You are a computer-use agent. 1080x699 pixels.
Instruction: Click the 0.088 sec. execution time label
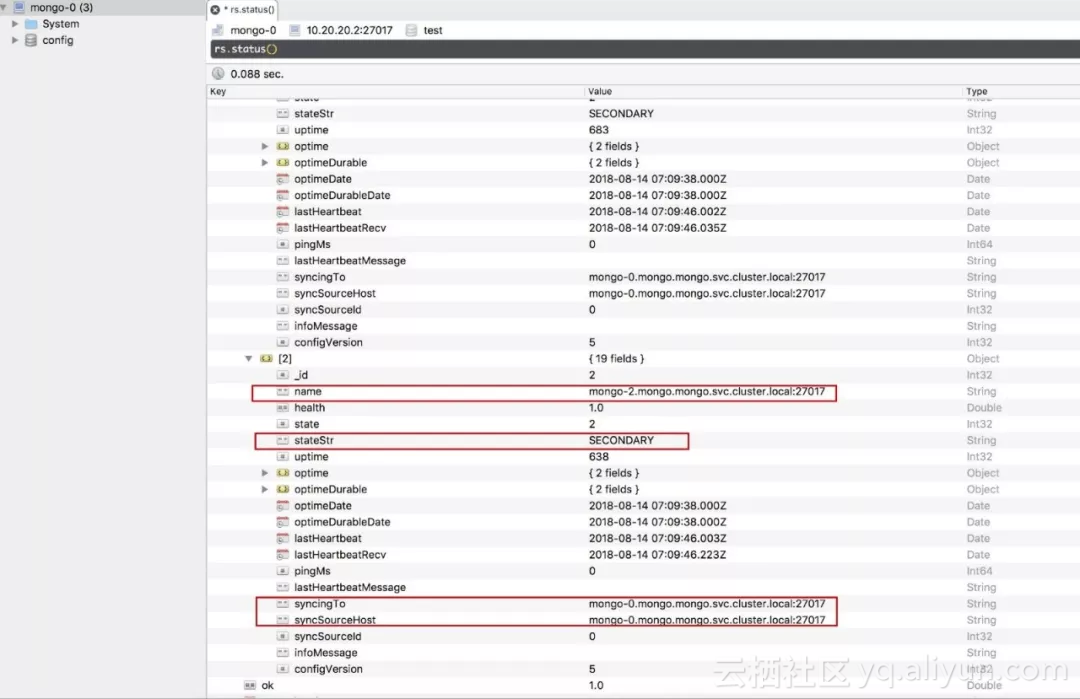coord(257,74)
